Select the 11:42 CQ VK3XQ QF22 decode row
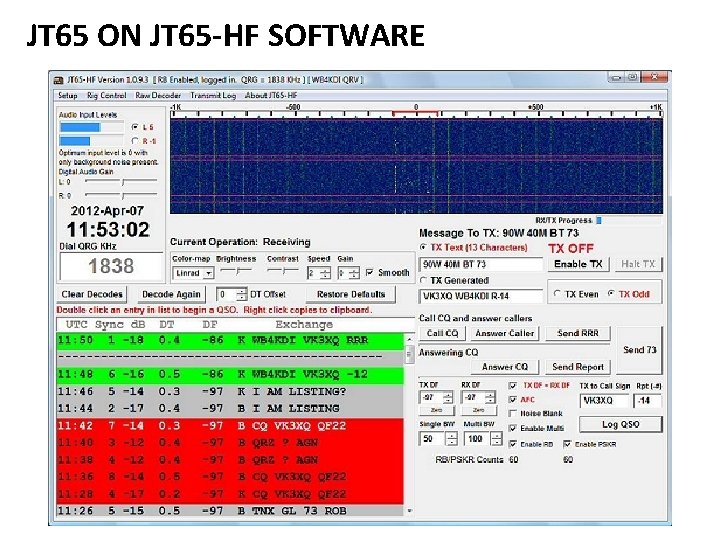Image resolution: width=720 pixels, height=540 pixels. click(x=232, y=425)
